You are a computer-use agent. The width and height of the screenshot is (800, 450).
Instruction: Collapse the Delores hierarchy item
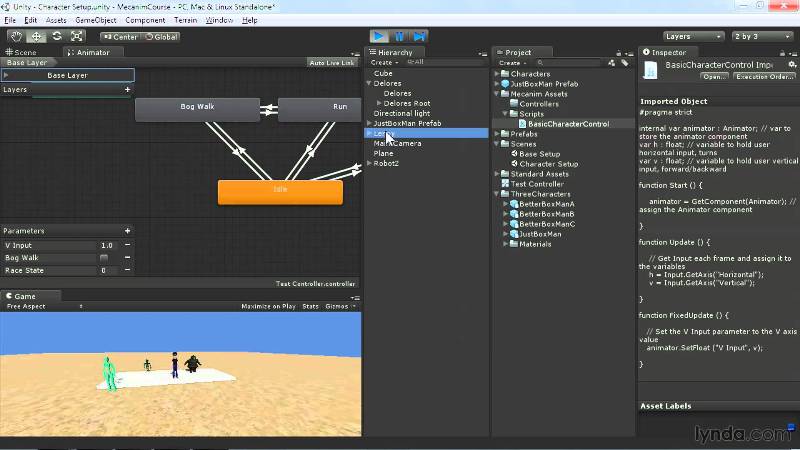(369, 83)
